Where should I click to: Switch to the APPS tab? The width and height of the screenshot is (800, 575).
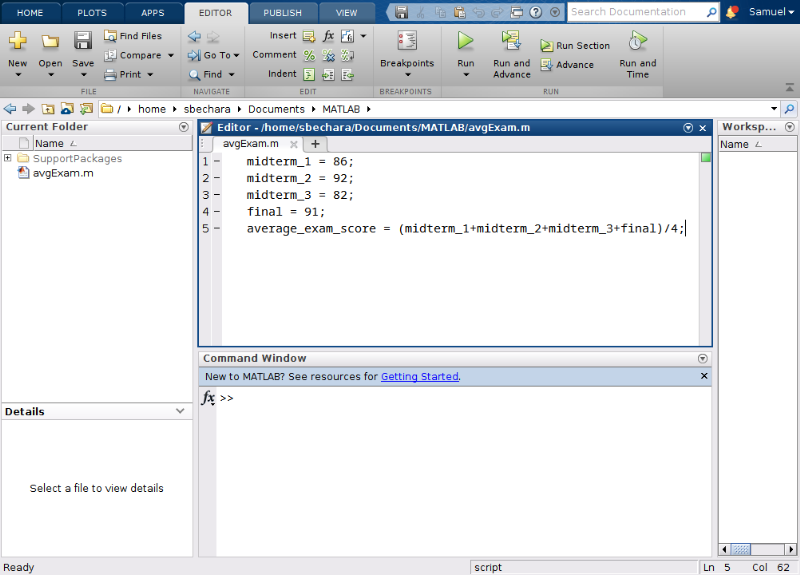click(153, 13)
